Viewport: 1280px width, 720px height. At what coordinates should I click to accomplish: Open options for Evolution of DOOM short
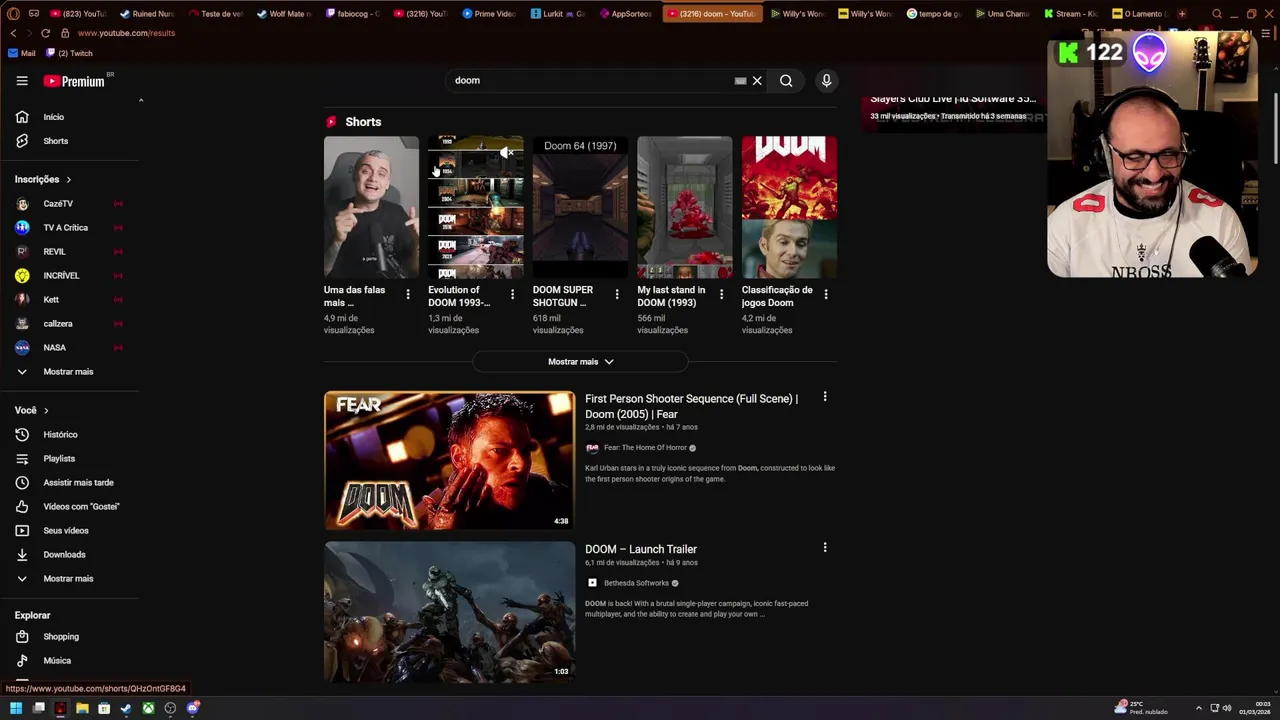[512, 294]
